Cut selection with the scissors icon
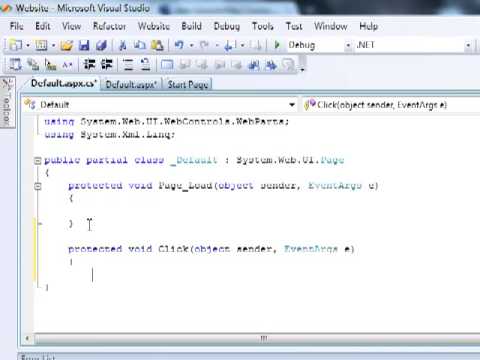480x360 pixels. point(122,45)
